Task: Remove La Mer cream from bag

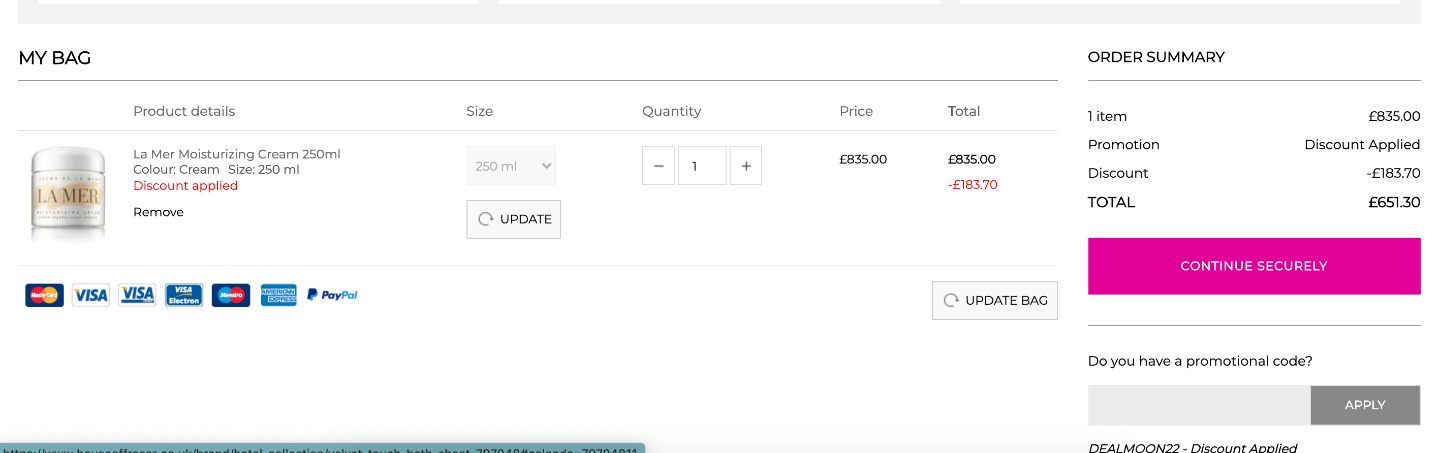Action: point(158,212)
